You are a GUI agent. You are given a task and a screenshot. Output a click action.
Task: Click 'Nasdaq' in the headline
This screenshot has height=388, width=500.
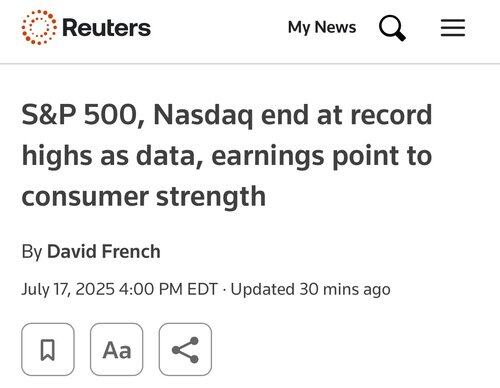click(203, 116)
